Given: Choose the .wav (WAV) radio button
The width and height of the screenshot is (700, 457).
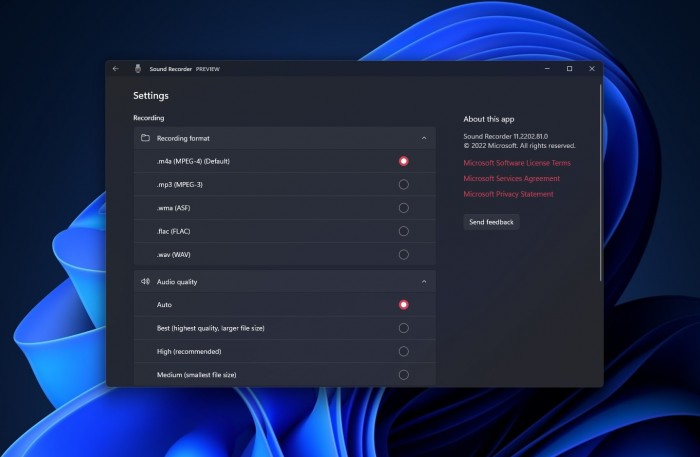Looking at the screenshot, I should click(x=404, y=255).
